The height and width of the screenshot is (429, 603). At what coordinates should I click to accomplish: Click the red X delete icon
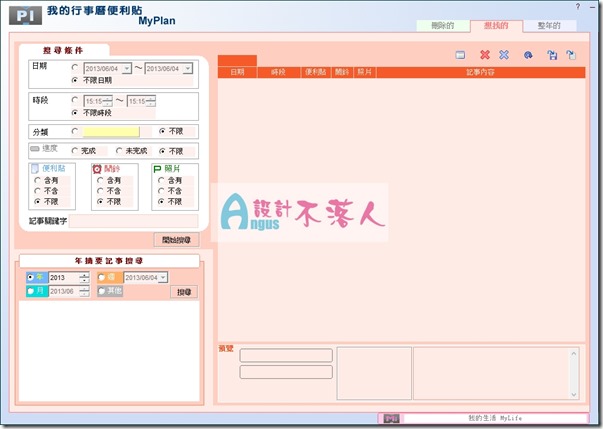485,56
